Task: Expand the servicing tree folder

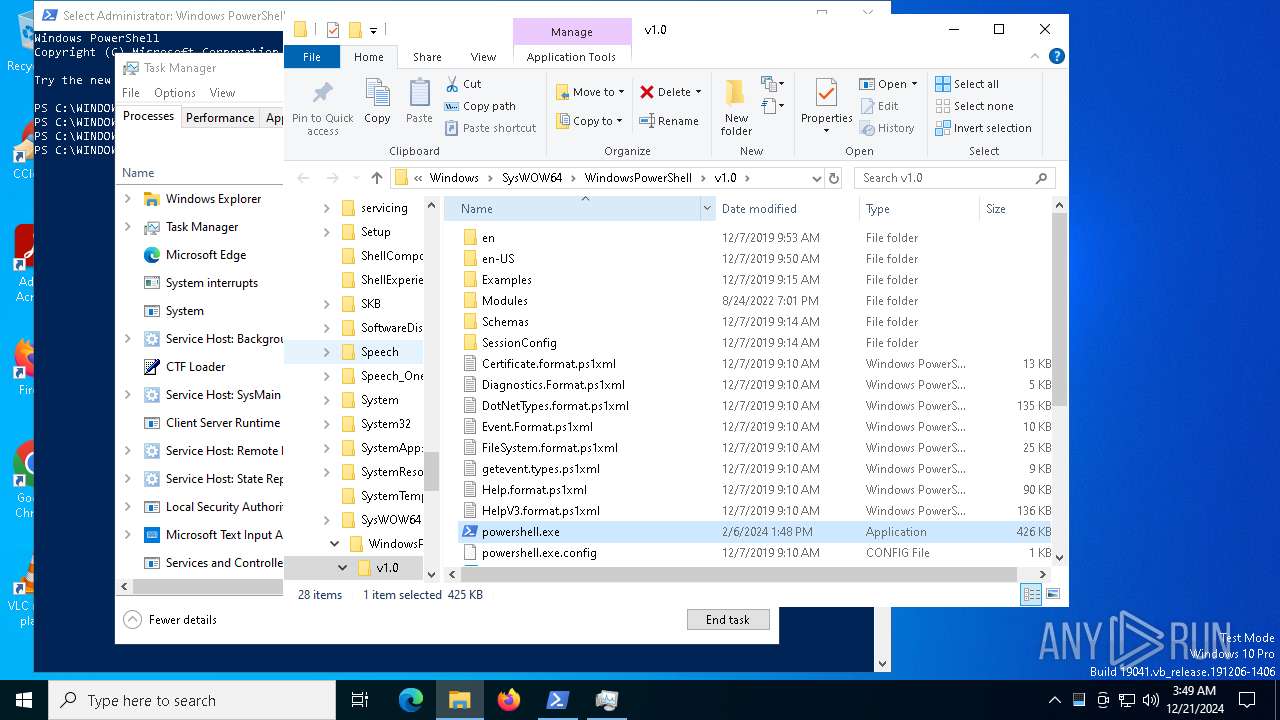Action: pos(327,208)
